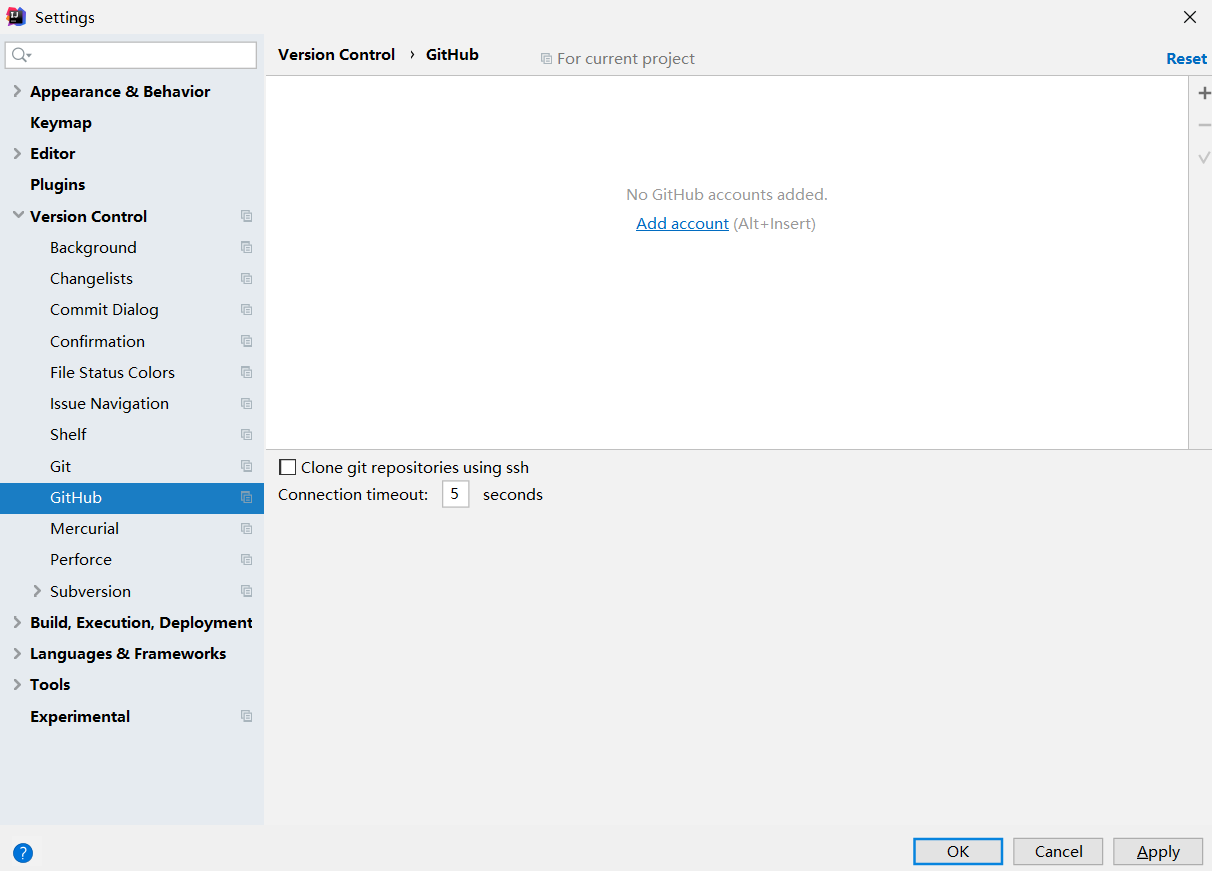The height and width of the screenshot is (871, 1212).
Task: Click the checkmark set default account icon
Action: point(1204,157)
